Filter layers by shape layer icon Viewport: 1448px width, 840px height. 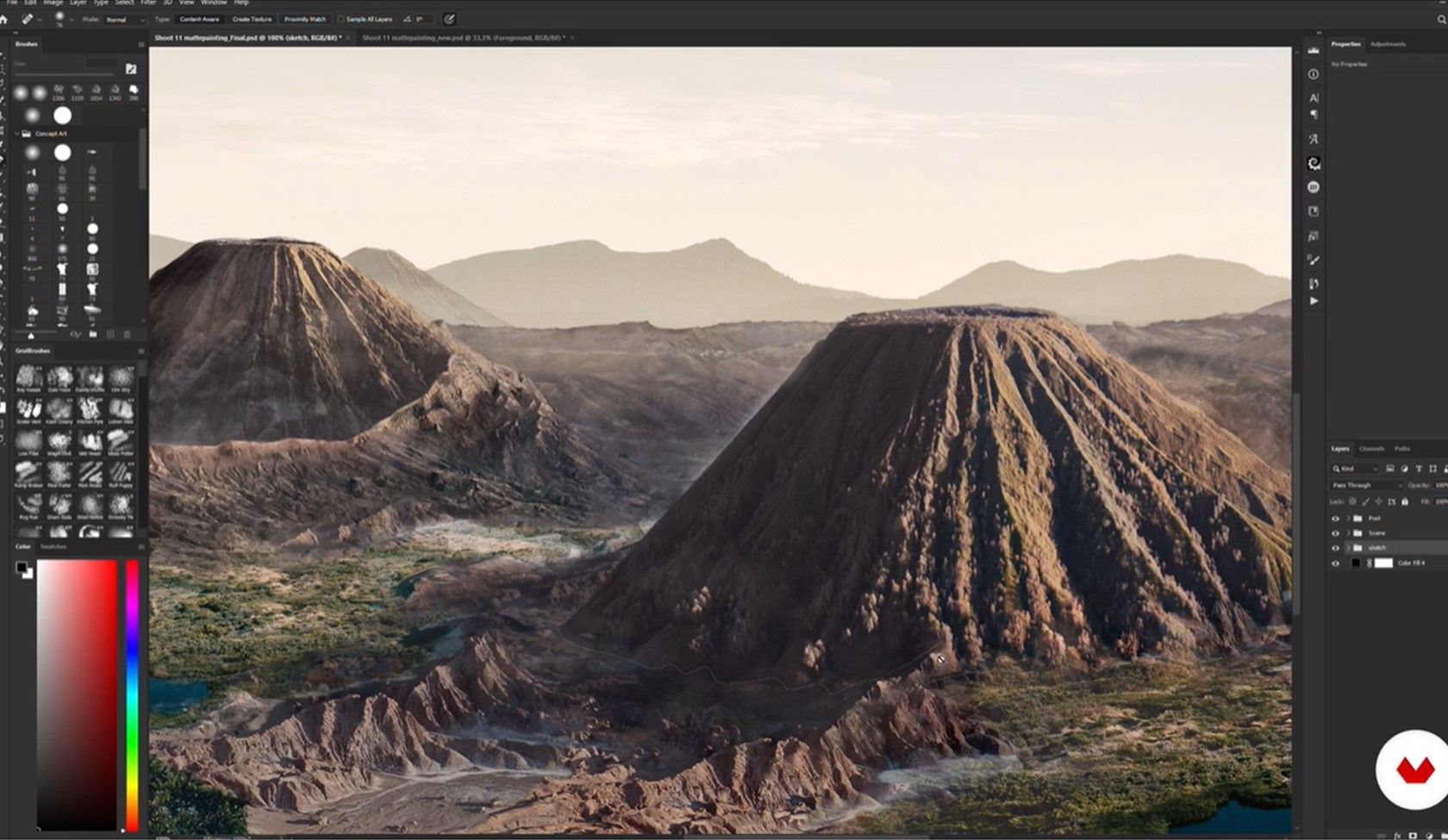pyautogui.click(x=1432, y=469)
